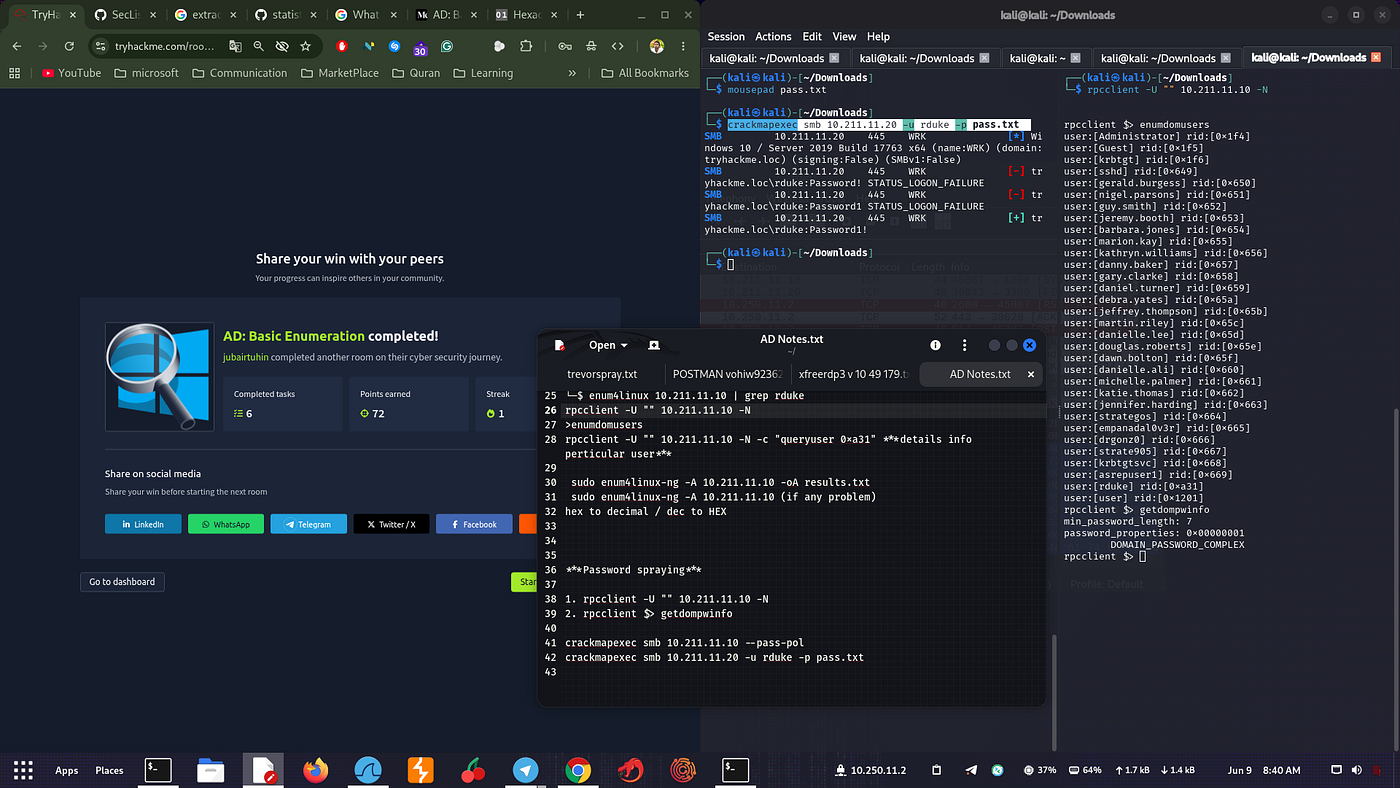Click the translate page icon in address bar

pyautogui.click(x=235, y=46)
